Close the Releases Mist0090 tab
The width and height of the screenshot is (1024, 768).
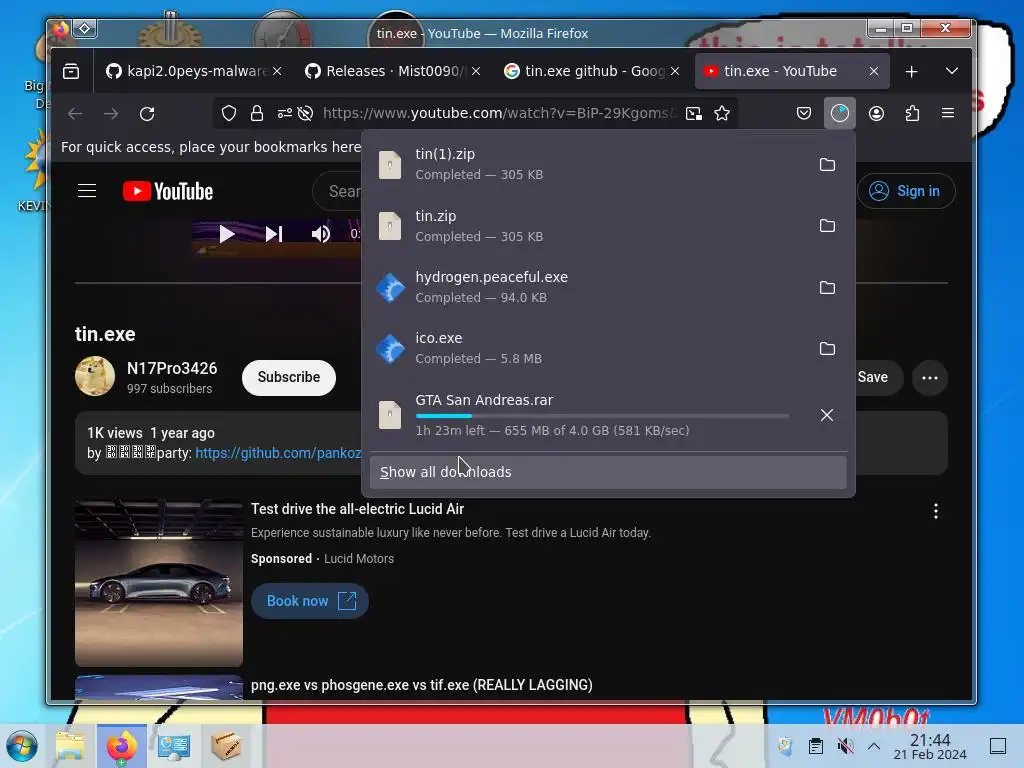(x=476, y=71)
